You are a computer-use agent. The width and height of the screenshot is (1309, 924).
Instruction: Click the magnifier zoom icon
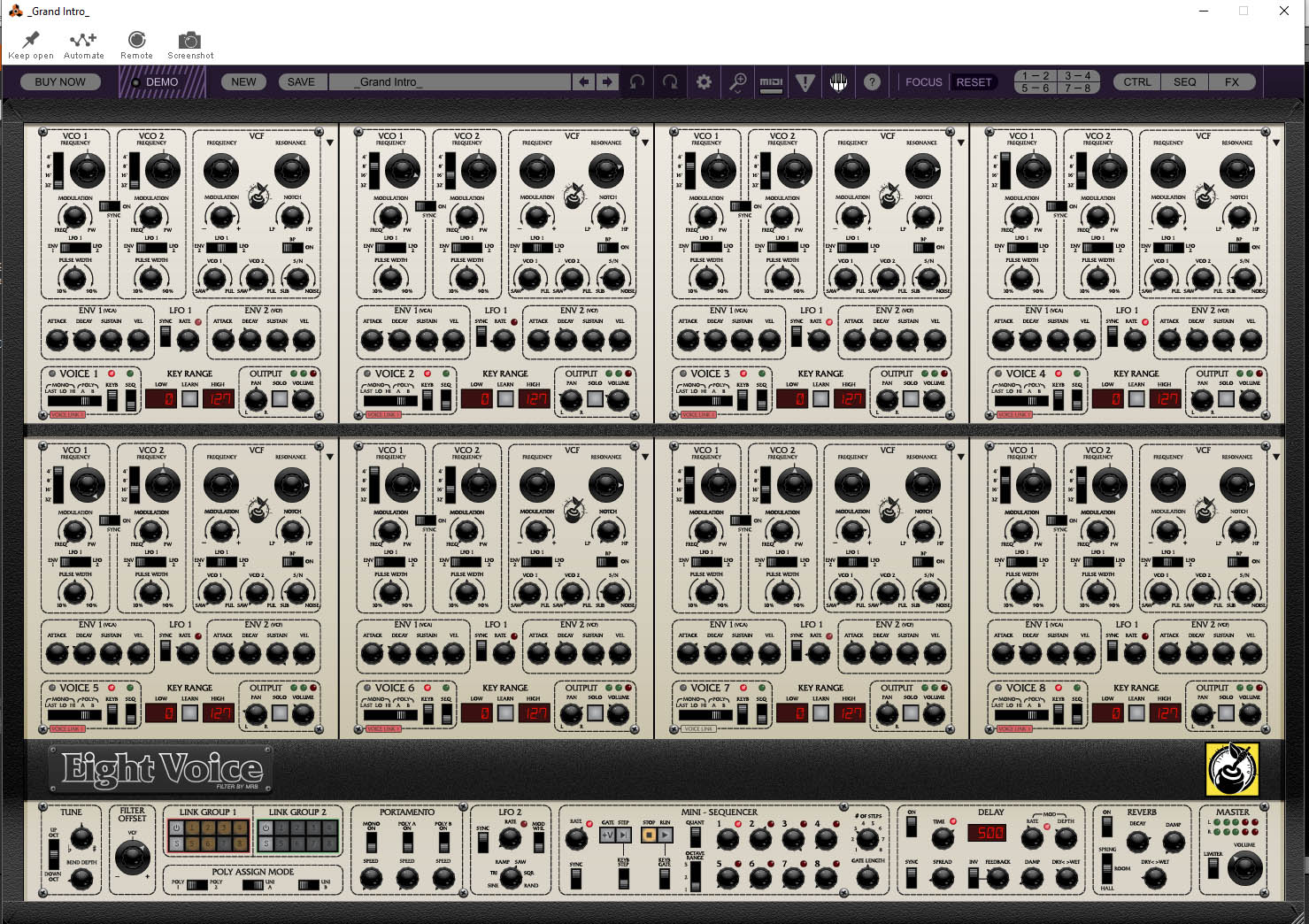[x=737, y=82]
